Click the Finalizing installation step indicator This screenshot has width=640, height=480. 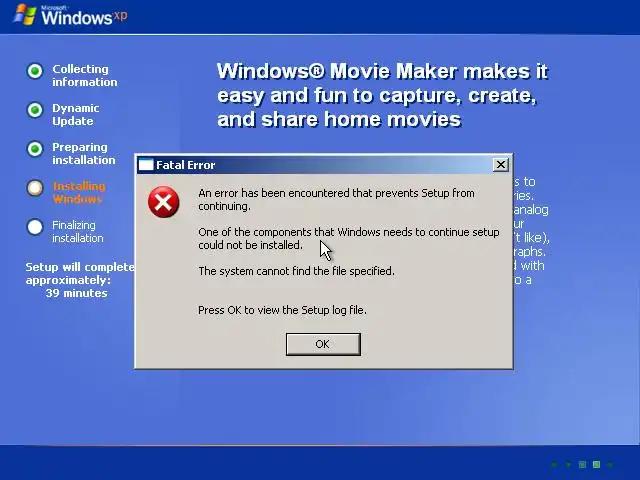[35, 227]
